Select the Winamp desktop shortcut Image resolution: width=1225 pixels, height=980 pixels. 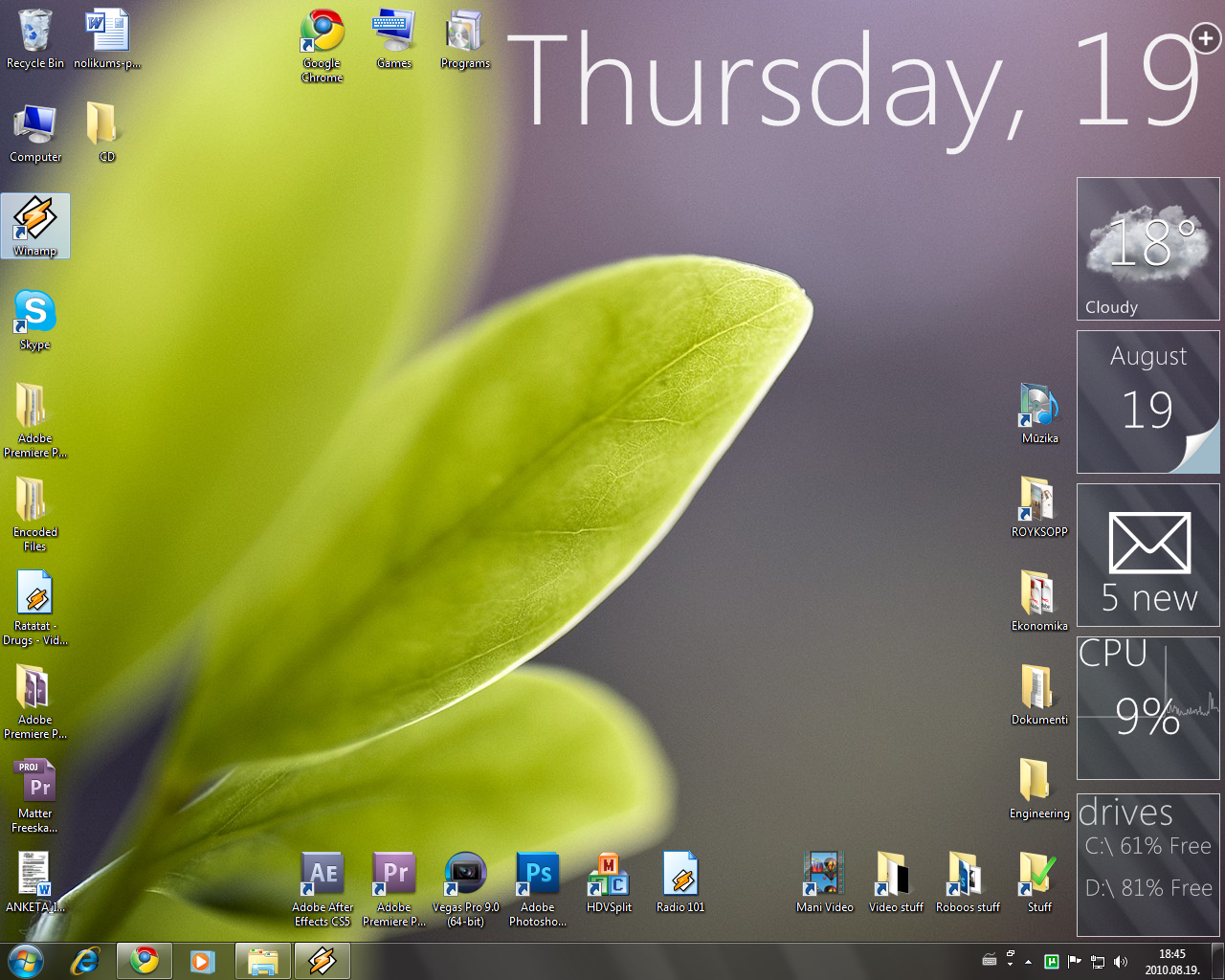tap(35, 226)
